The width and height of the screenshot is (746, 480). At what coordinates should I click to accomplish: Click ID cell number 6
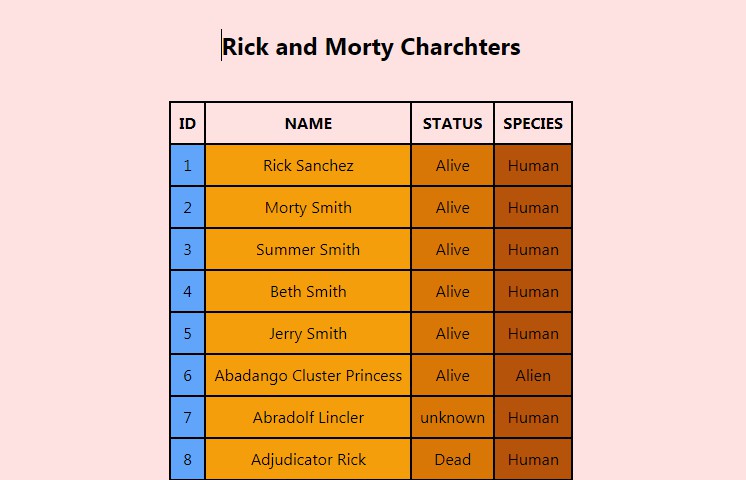187,376
